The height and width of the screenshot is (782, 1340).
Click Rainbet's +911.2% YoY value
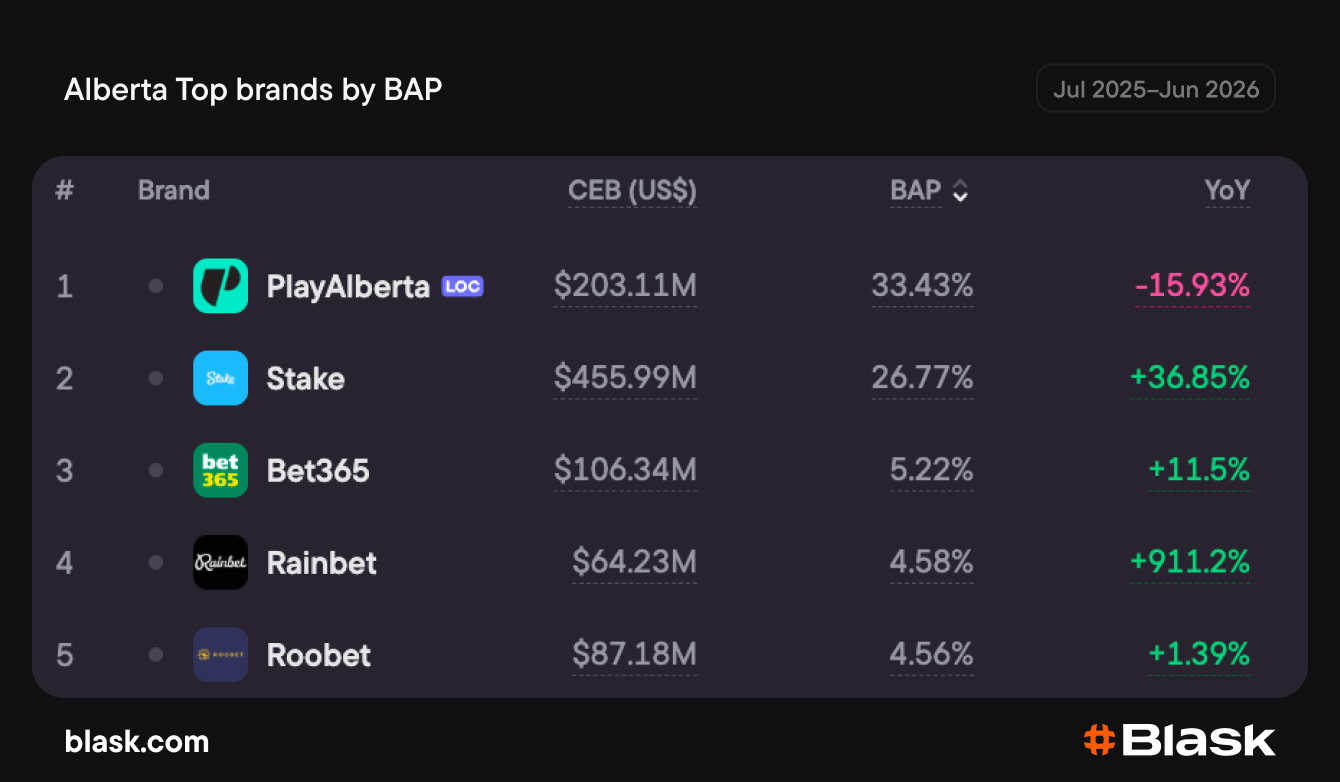tap(1190, 562)
